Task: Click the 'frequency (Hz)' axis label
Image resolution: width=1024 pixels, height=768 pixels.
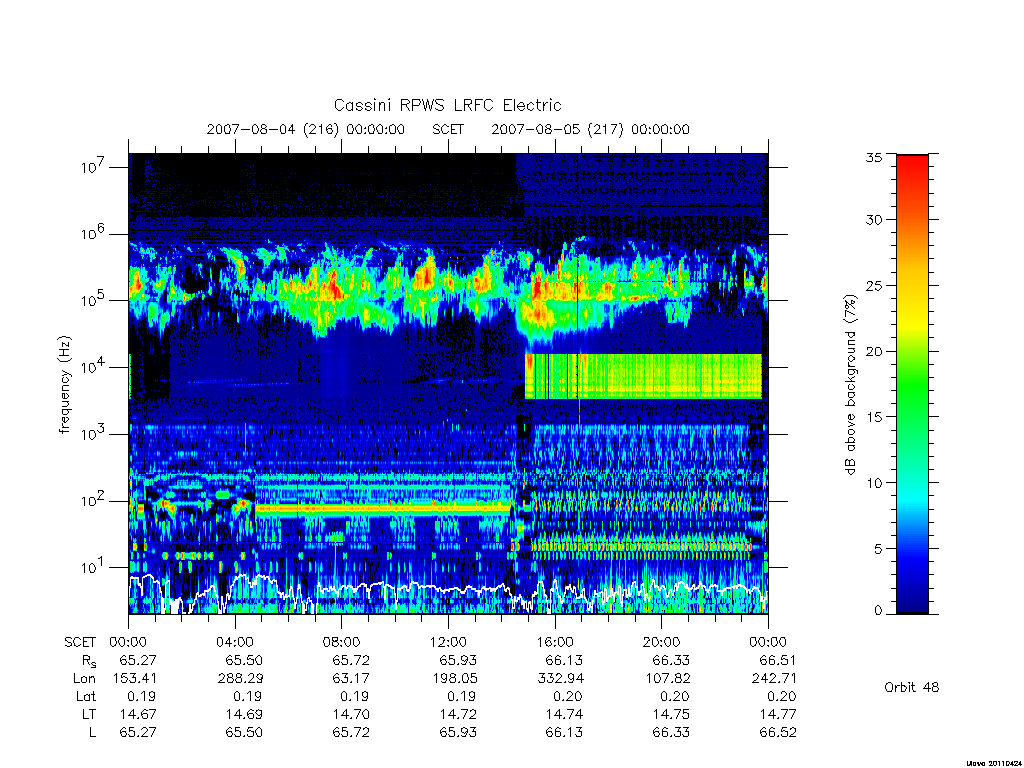Action: 64,385
